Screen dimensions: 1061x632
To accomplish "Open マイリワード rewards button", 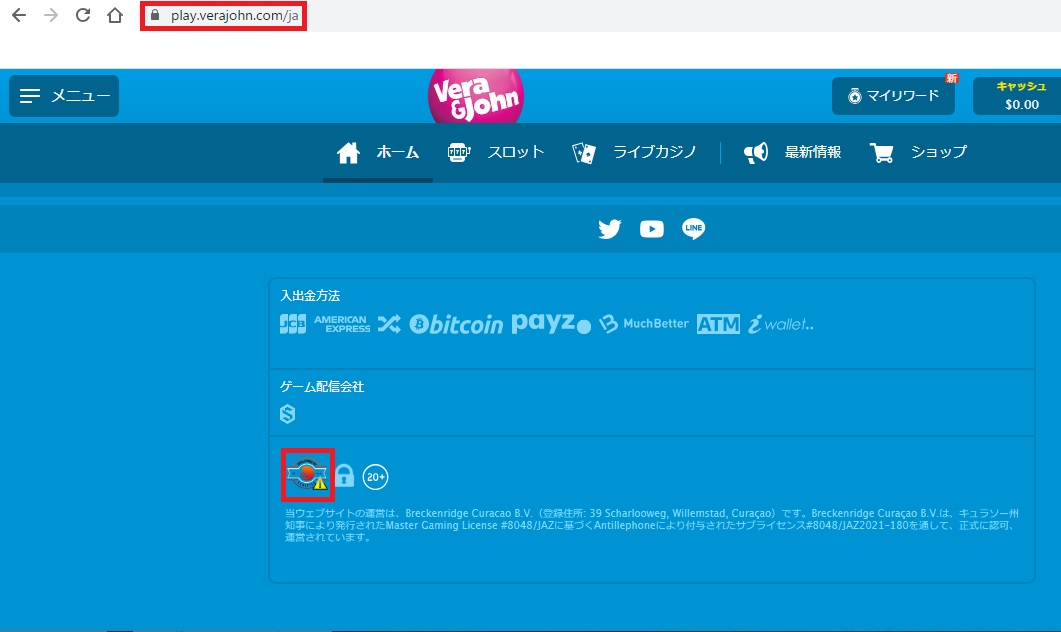I will coord(893,95).
